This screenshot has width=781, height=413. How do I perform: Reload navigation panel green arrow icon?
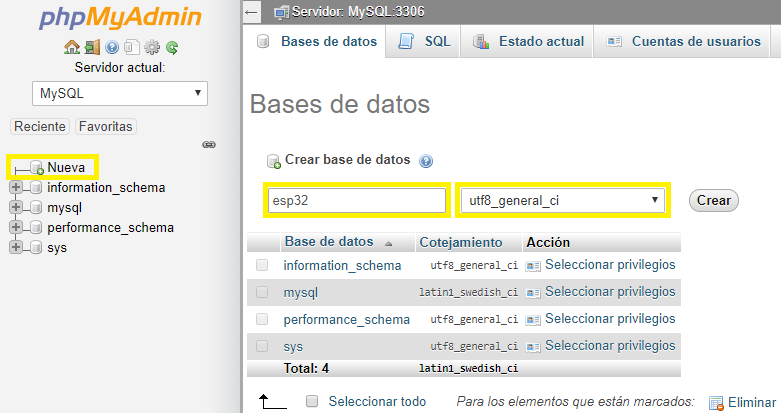pyautogui.click(x=172, y=47)
